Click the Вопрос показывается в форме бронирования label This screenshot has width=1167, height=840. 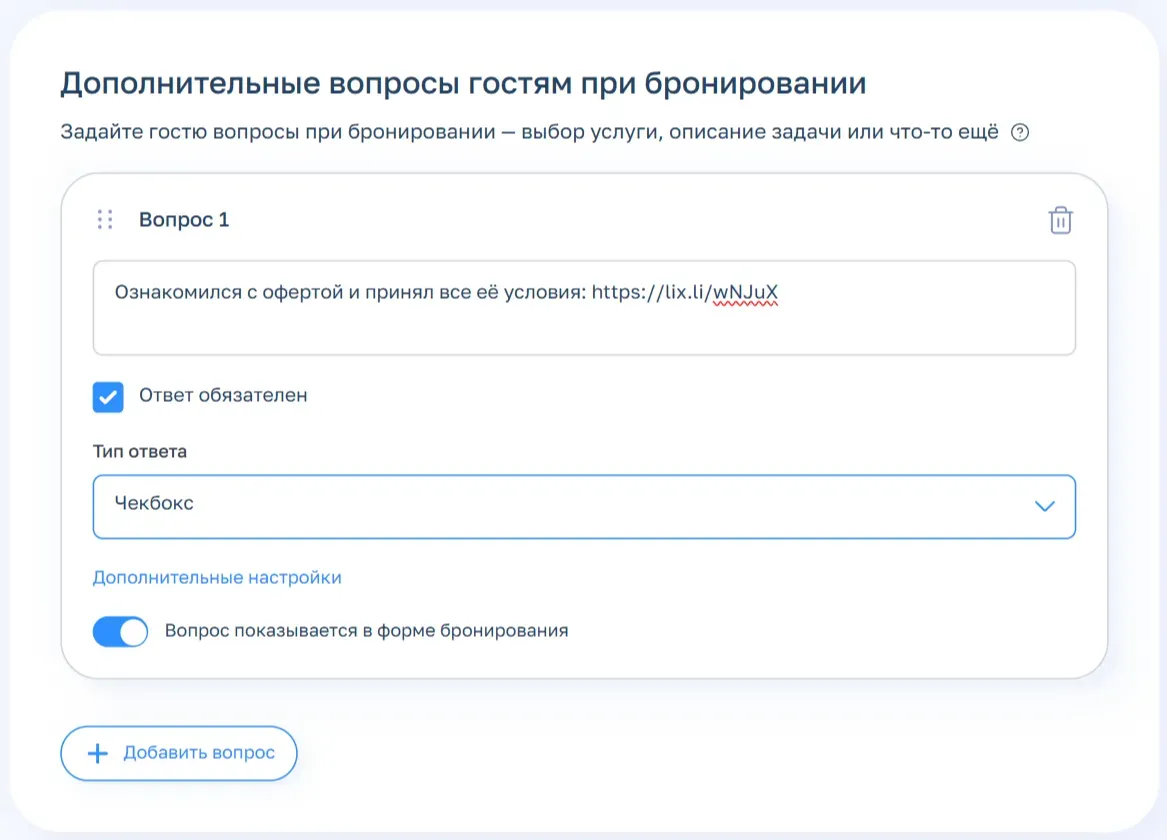pyautogui.click(x=366, y=631)
